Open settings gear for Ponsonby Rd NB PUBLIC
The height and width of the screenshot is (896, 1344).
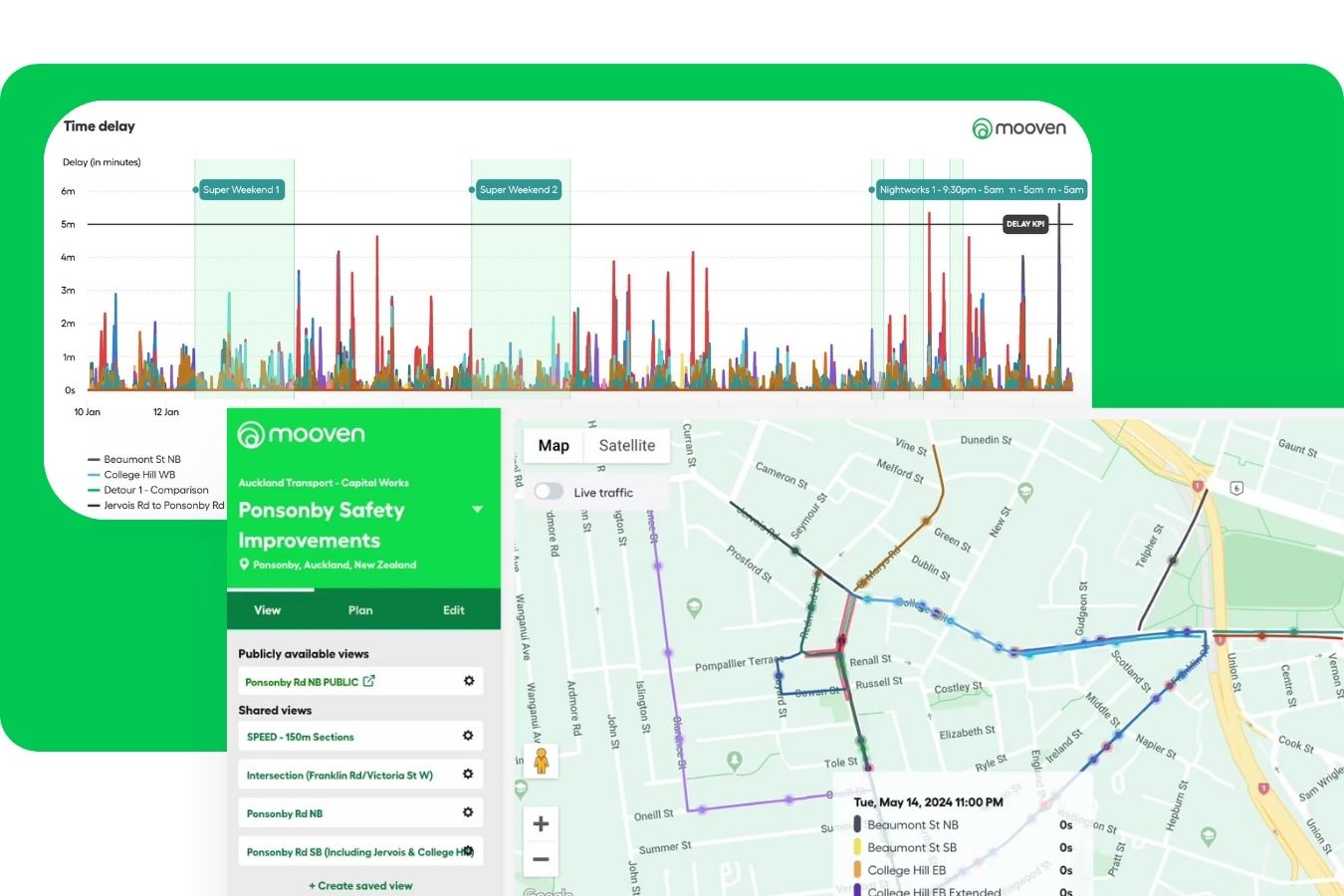pyautogui.click(x=469, y=681)
